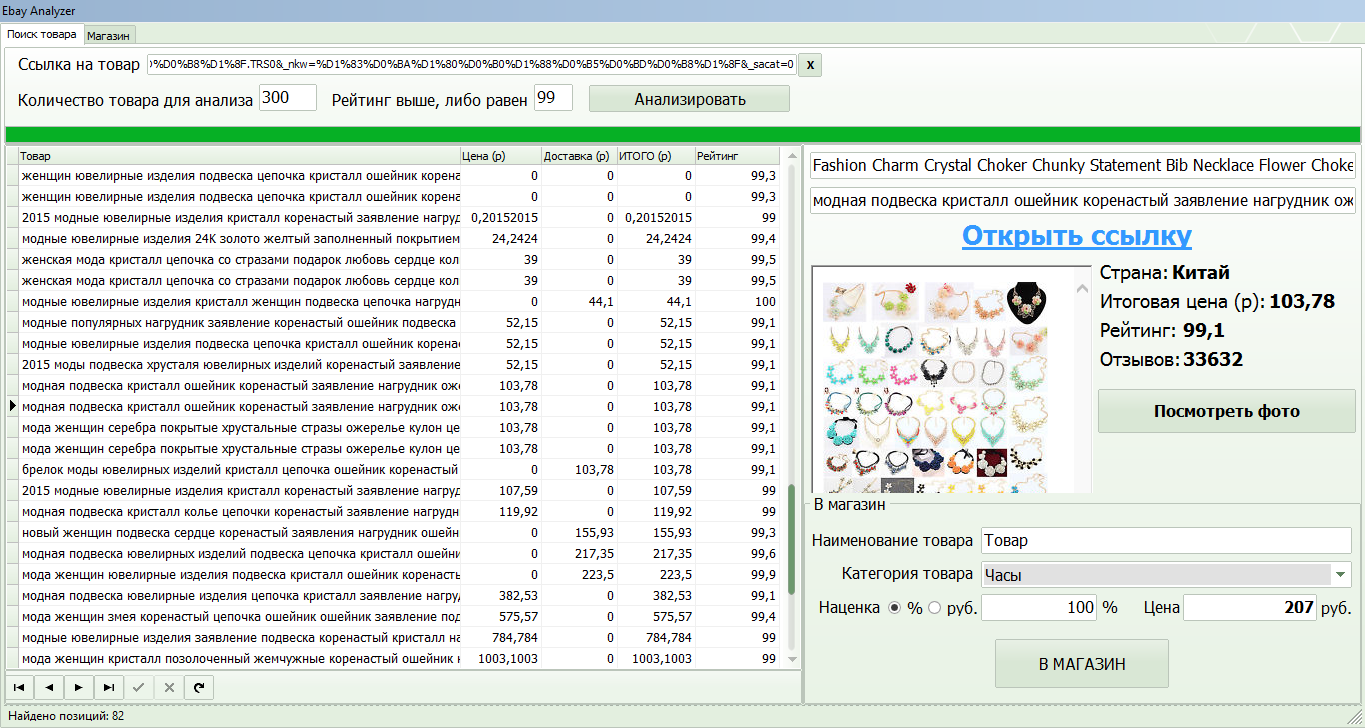Go to next record in navigator
Screen dimensions: 1365x728
(x=79, y=687)
